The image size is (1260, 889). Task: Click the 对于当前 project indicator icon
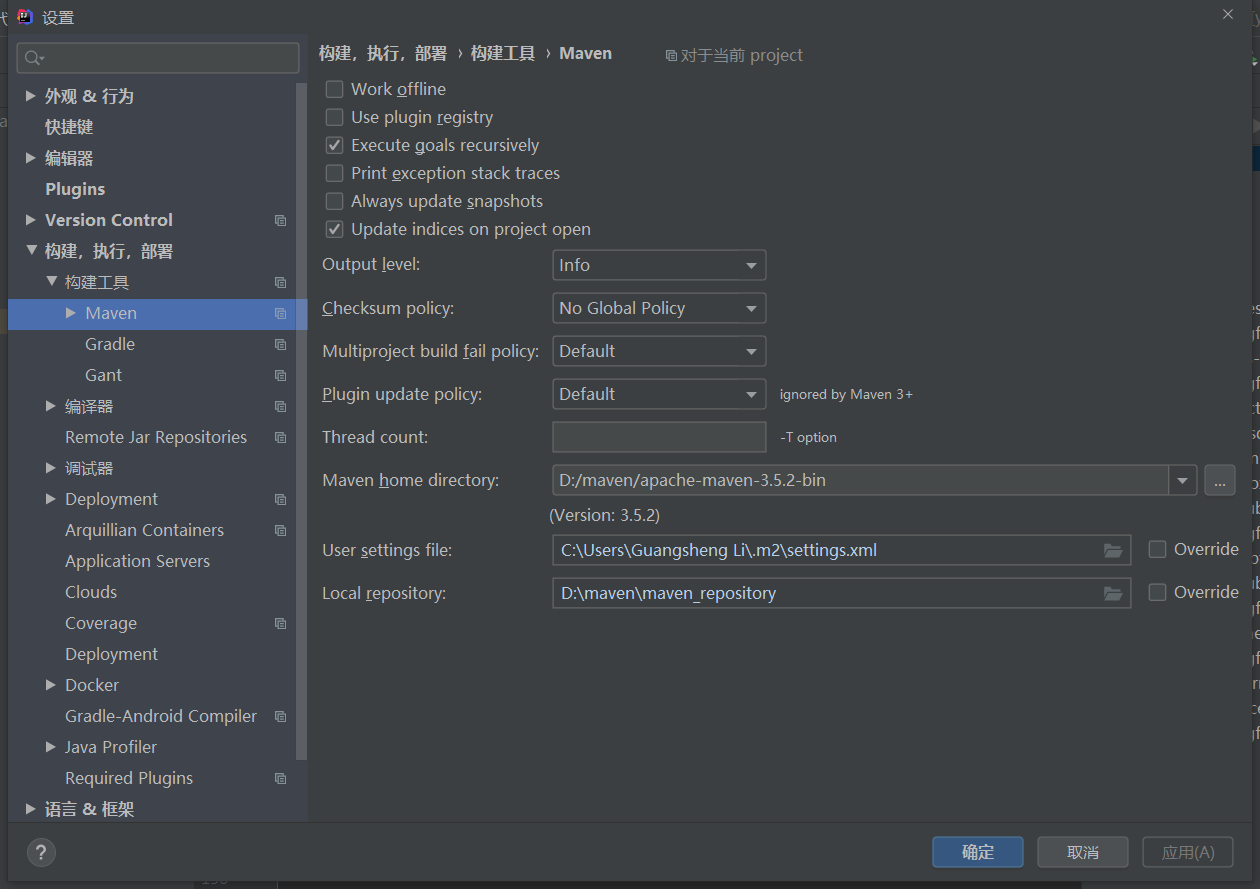[671, 56]
